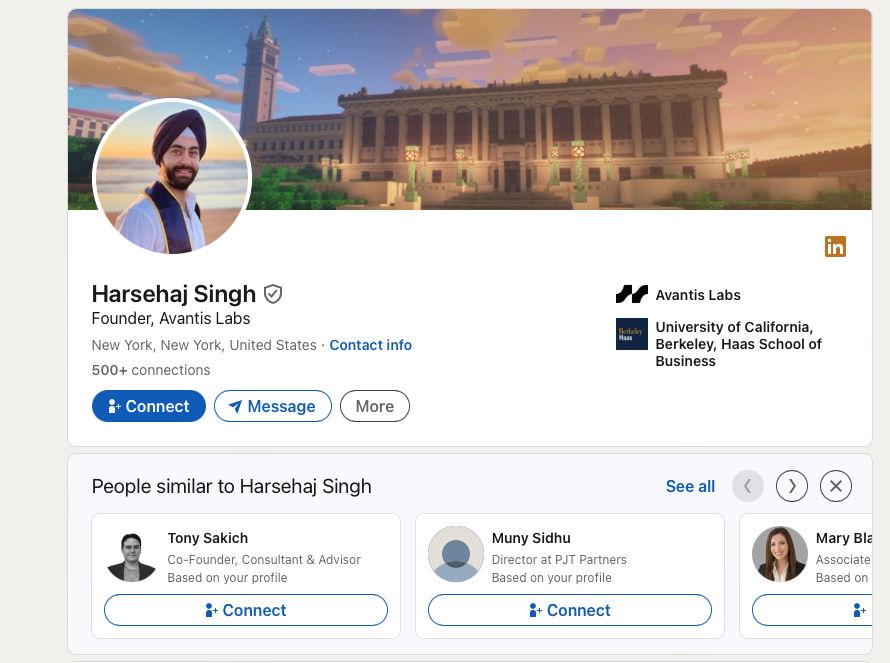This screenshot has height=663, width=890.
Task: Connect with Muny Sidhu
Action: pyautogui.click(x=570, y=610)
